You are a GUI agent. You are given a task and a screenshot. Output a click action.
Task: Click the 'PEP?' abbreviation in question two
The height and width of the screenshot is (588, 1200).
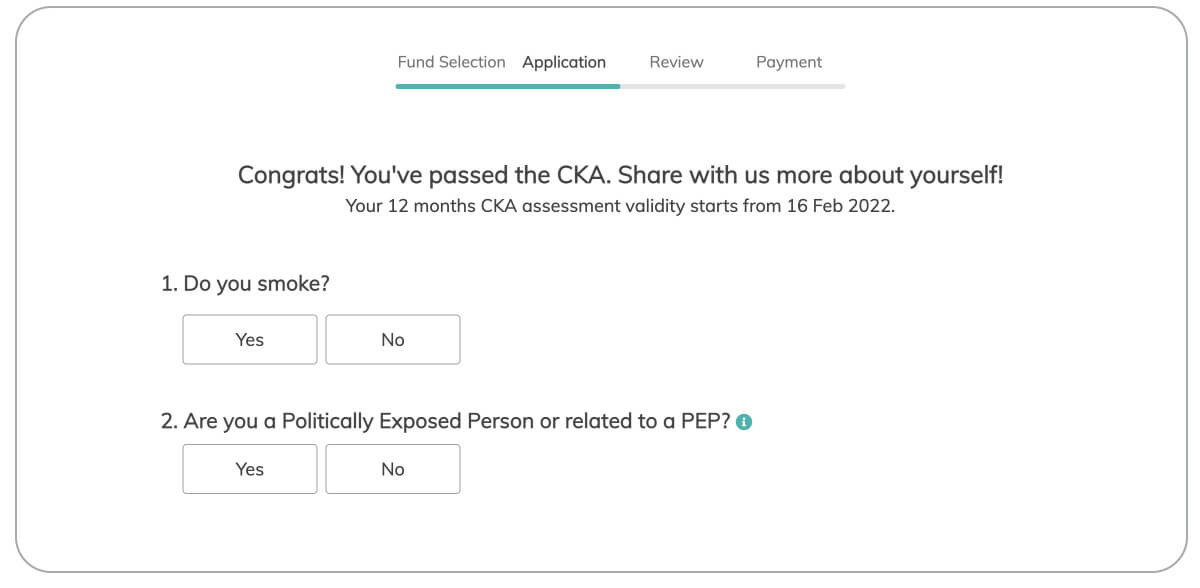(x=705, y=422)
